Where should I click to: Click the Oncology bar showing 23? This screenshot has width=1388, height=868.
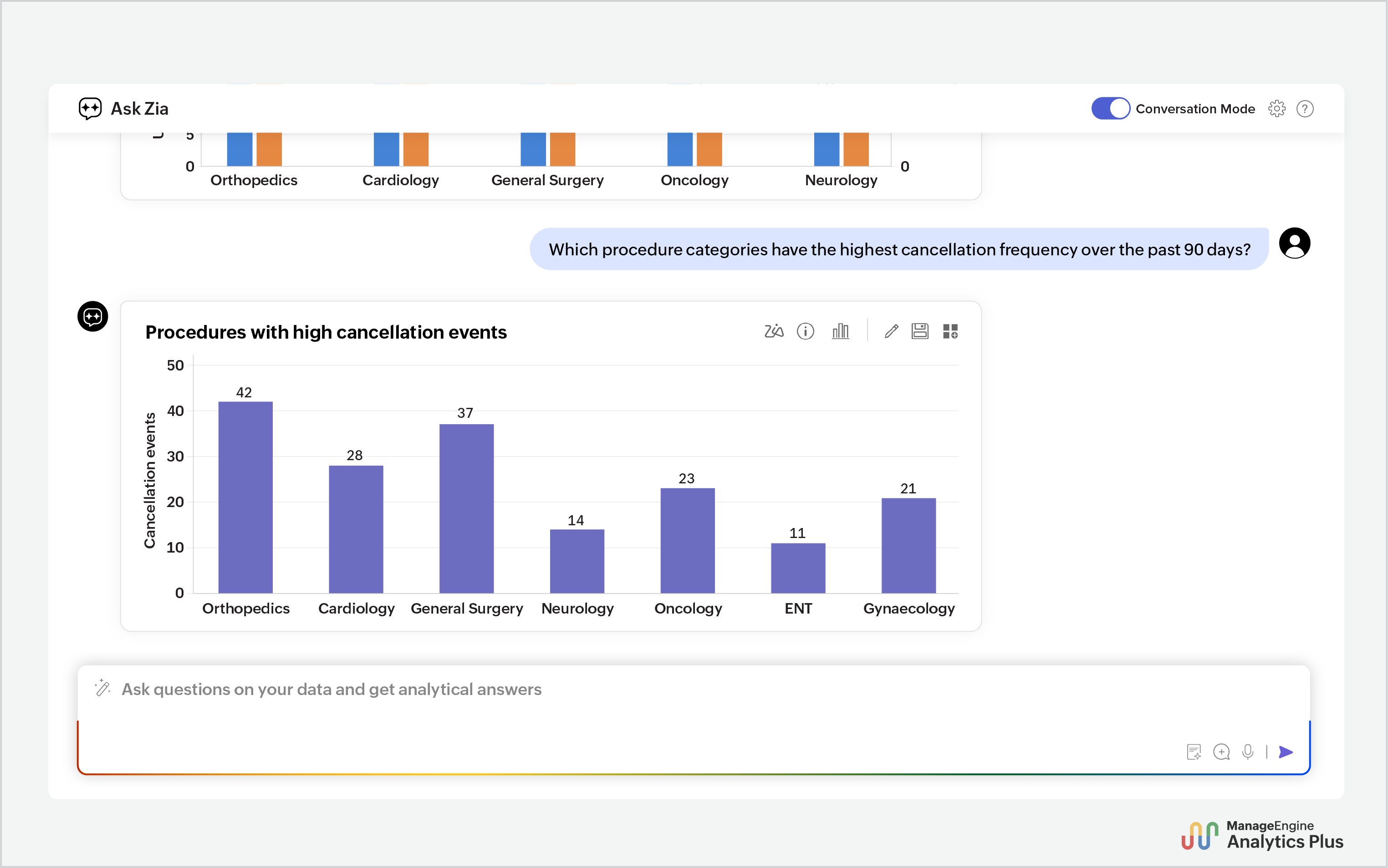pyautogui.click(x=688, y=541)
